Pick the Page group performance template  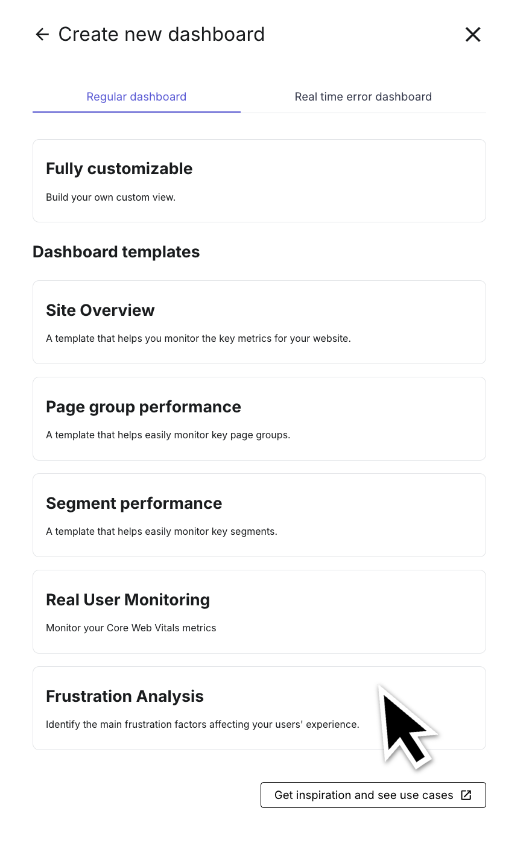pyautogui.click(x=259, y=419)
